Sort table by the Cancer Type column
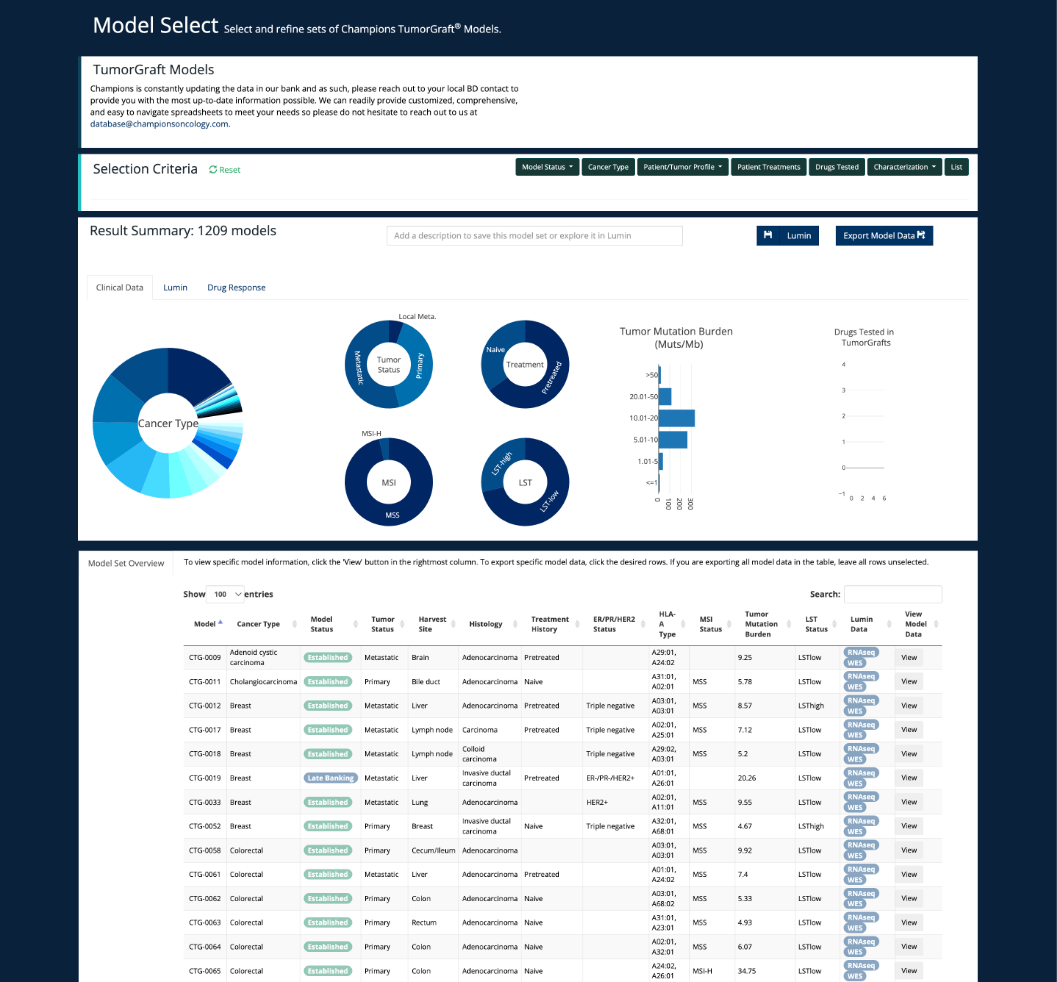This screenshot has height=982, width=1057. (263, 624)
